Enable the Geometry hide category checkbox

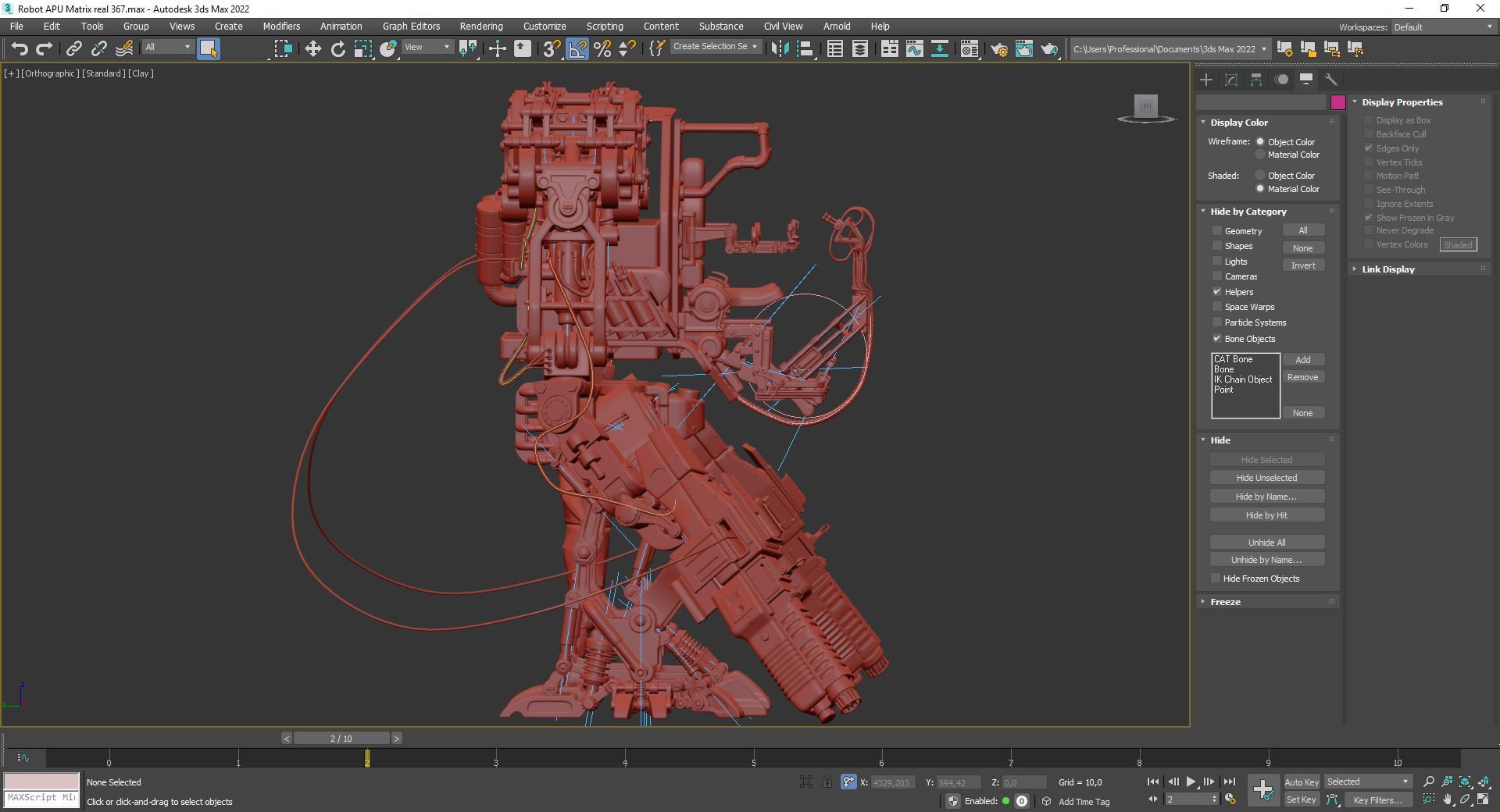coord(1217,231)
